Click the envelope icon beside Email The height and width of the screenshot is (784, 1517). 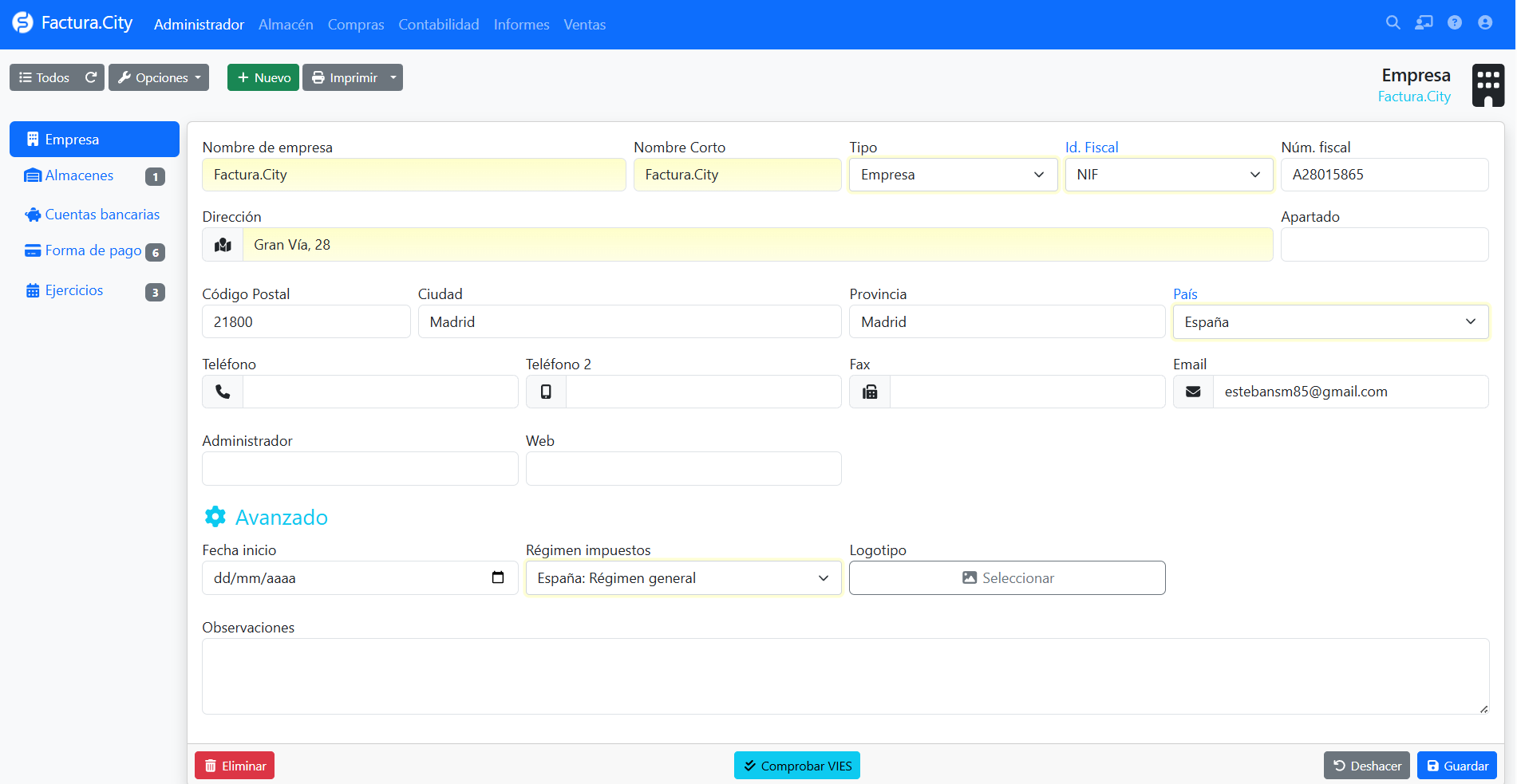[1193, 392]
